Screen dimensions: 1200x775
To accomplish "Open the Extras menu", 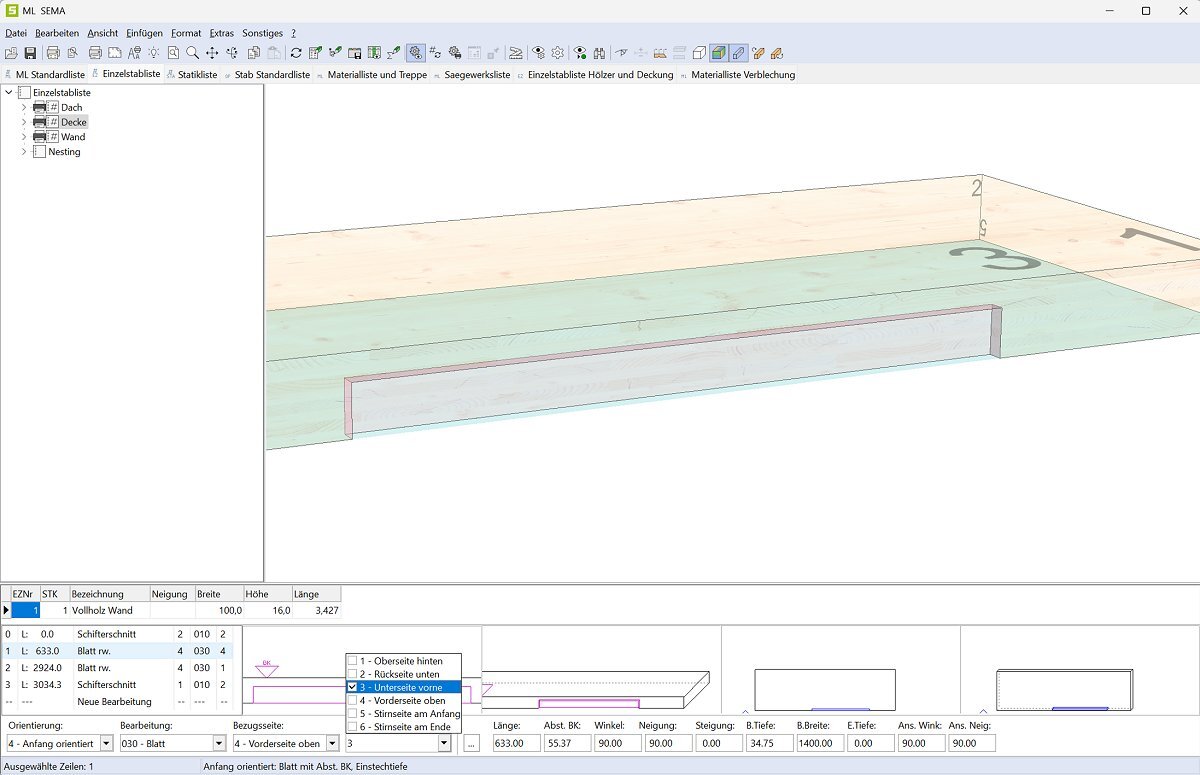I will (x=221, y=33).
